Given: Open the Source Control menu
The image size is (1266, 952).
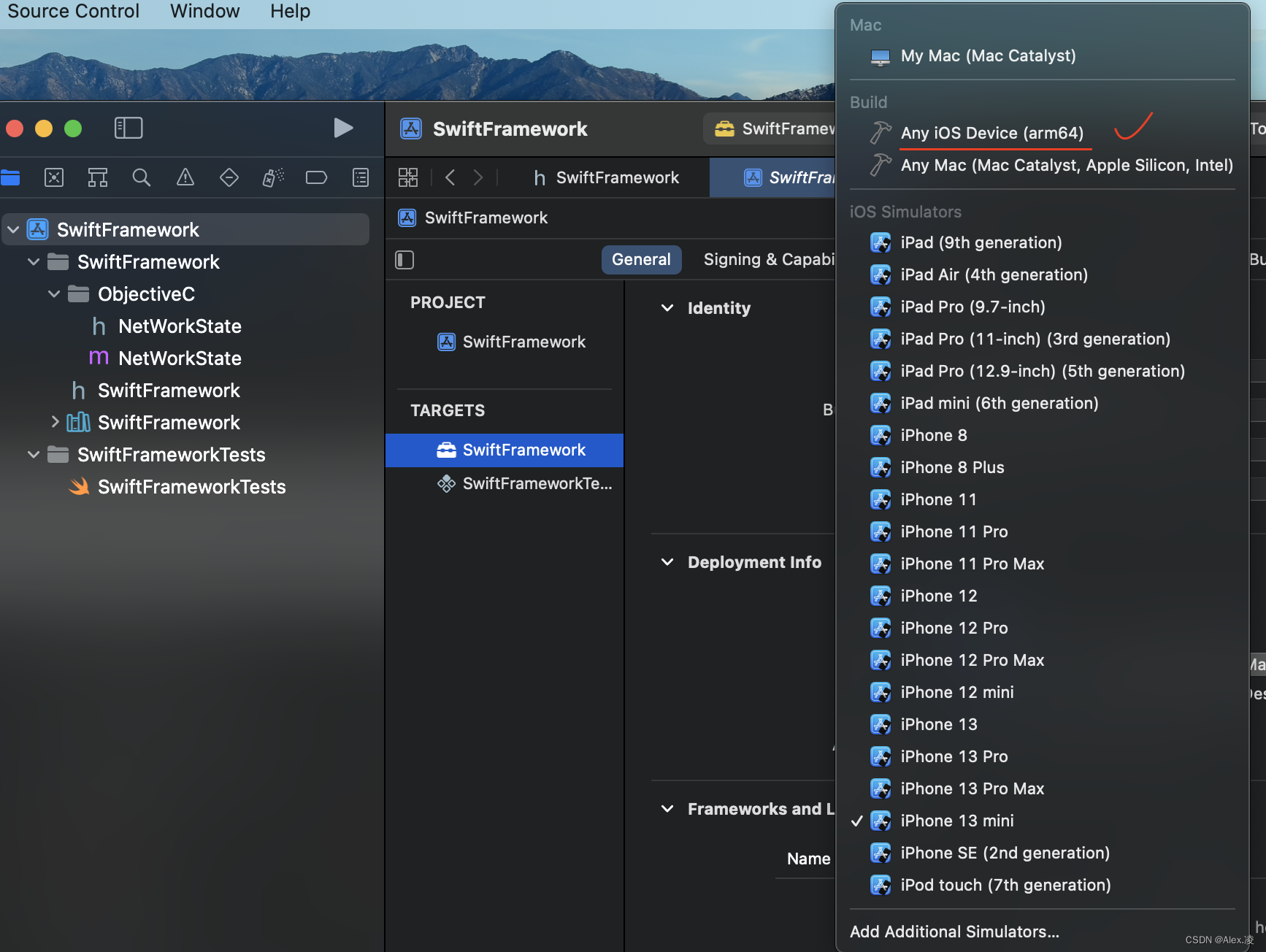Looking at the screenshot, I should 73,11.
